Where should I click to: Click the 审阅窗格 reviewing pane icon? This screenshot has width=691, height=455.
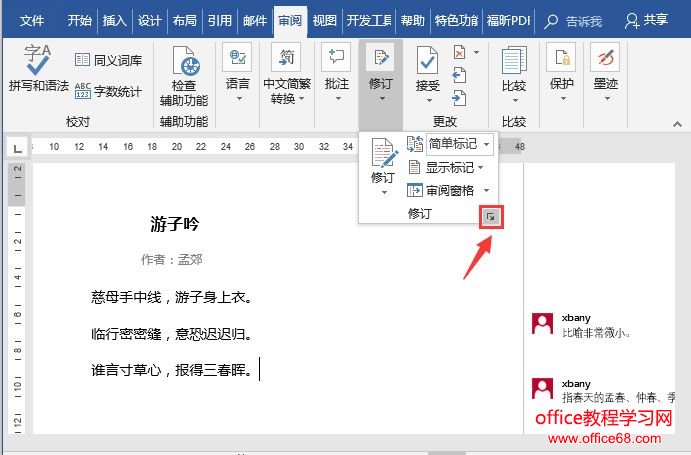(414, 190)
